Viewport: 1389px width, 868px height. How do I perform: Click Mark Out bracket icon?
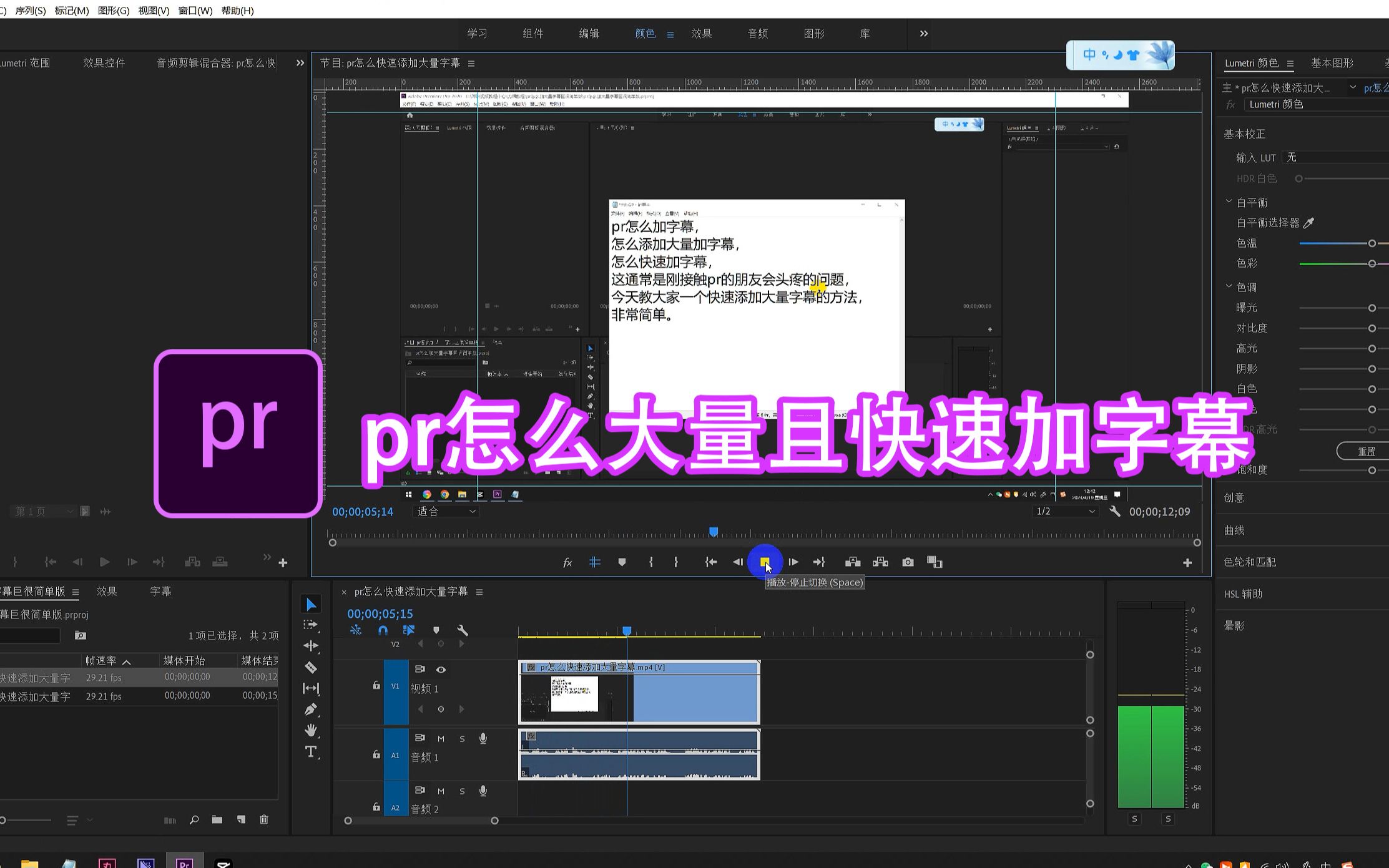pyautogui.click(x=676, y=562)
